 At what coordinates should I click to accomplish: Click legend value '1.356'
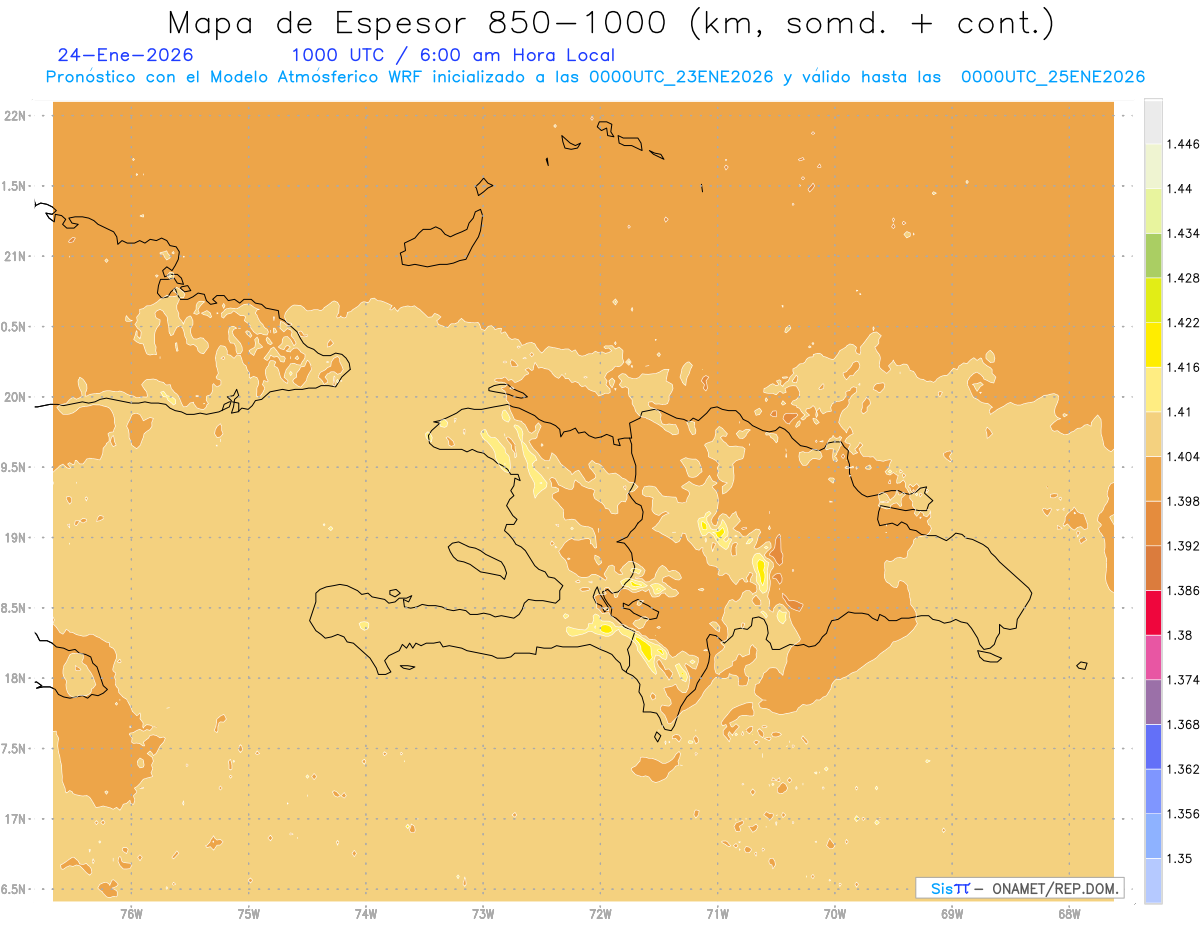[1185, 814]
